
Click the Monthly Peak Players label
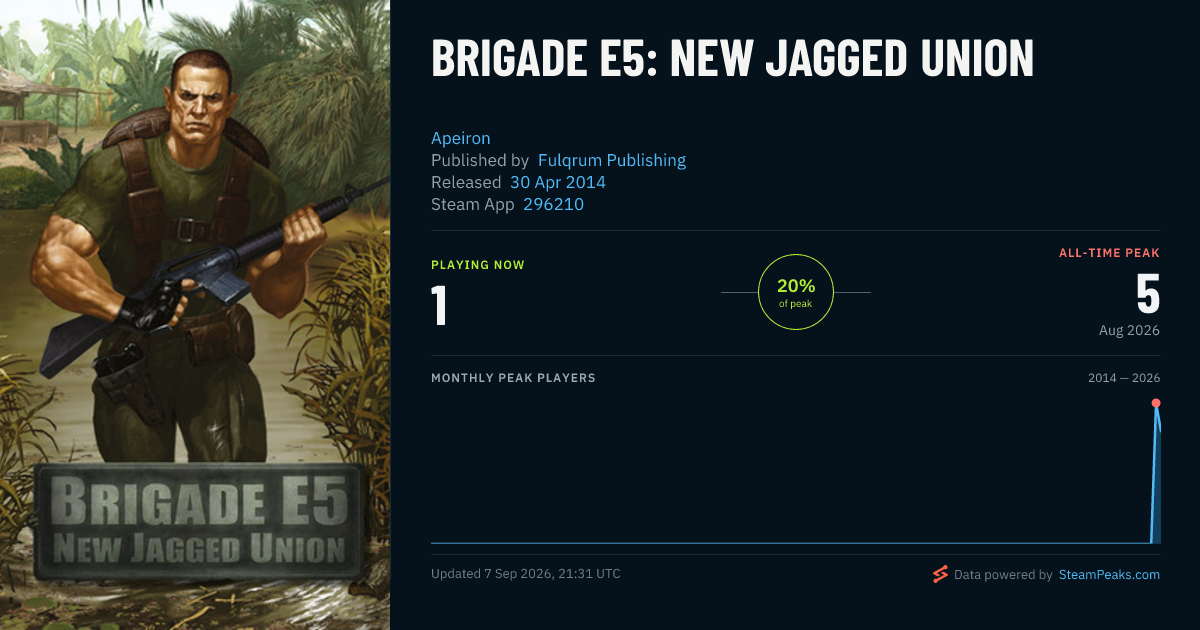pyautogui.click(x=513, y=378)
